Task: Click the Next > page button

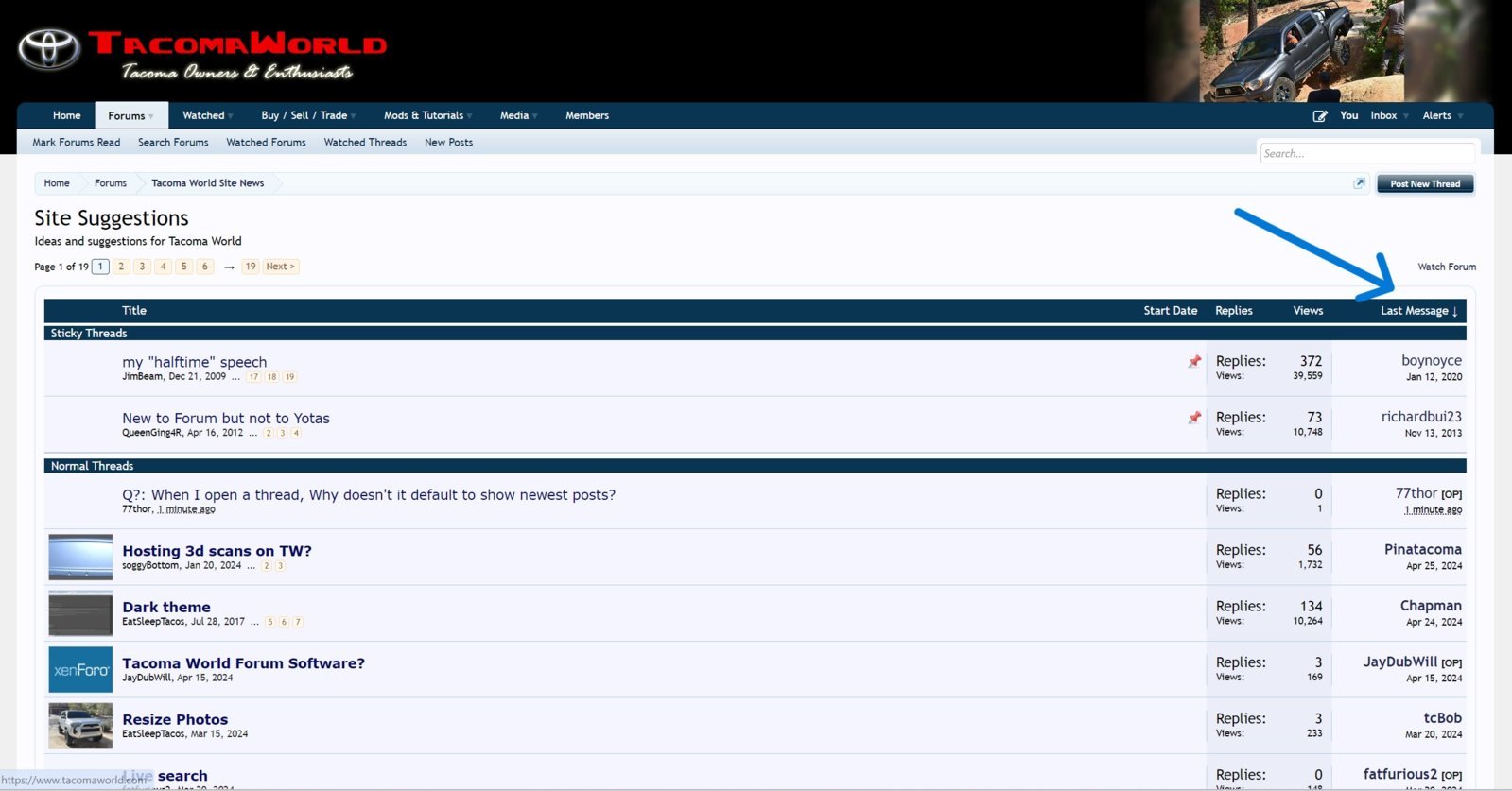Action: 280,267
